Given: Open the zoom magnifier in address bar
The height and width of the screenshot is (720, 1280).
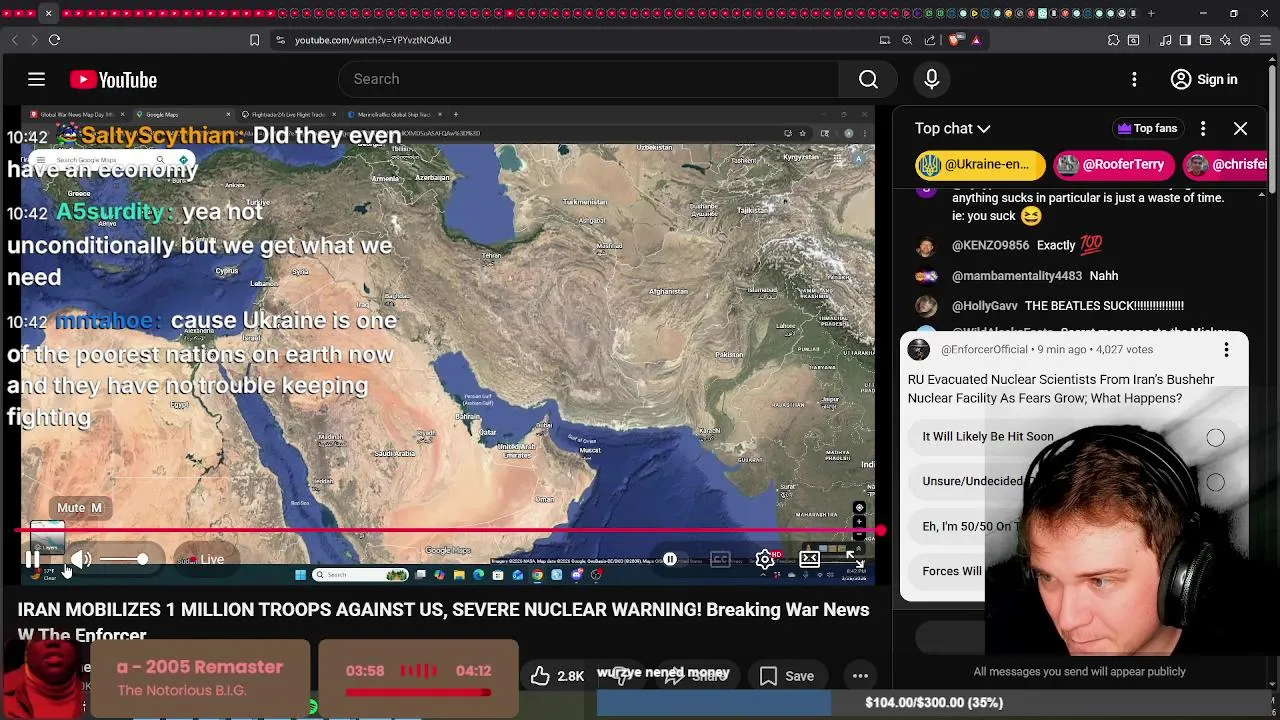Looking at the screenshot, I should pyautogui.click(x=907, y=40).
